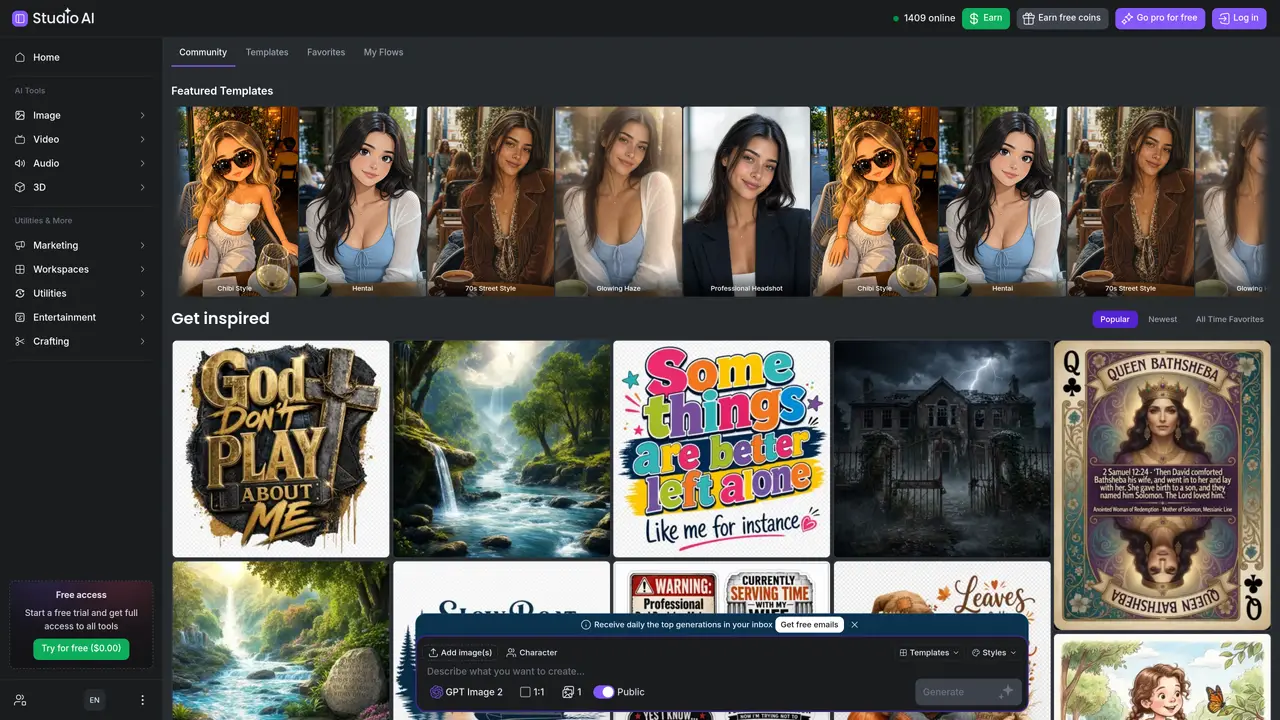Image resolution: width=1280 pixels, height=720 pixels.
Task: Expand the Entertainment menu chevron
Action: 142,317
